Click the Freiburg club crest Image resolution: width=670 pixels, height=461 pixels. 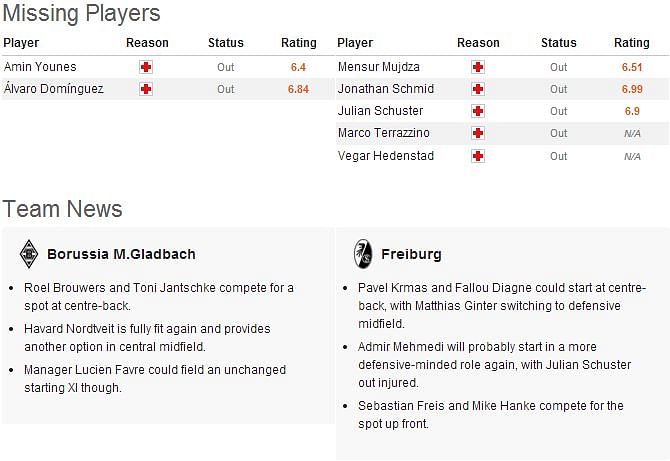(362, 254)
